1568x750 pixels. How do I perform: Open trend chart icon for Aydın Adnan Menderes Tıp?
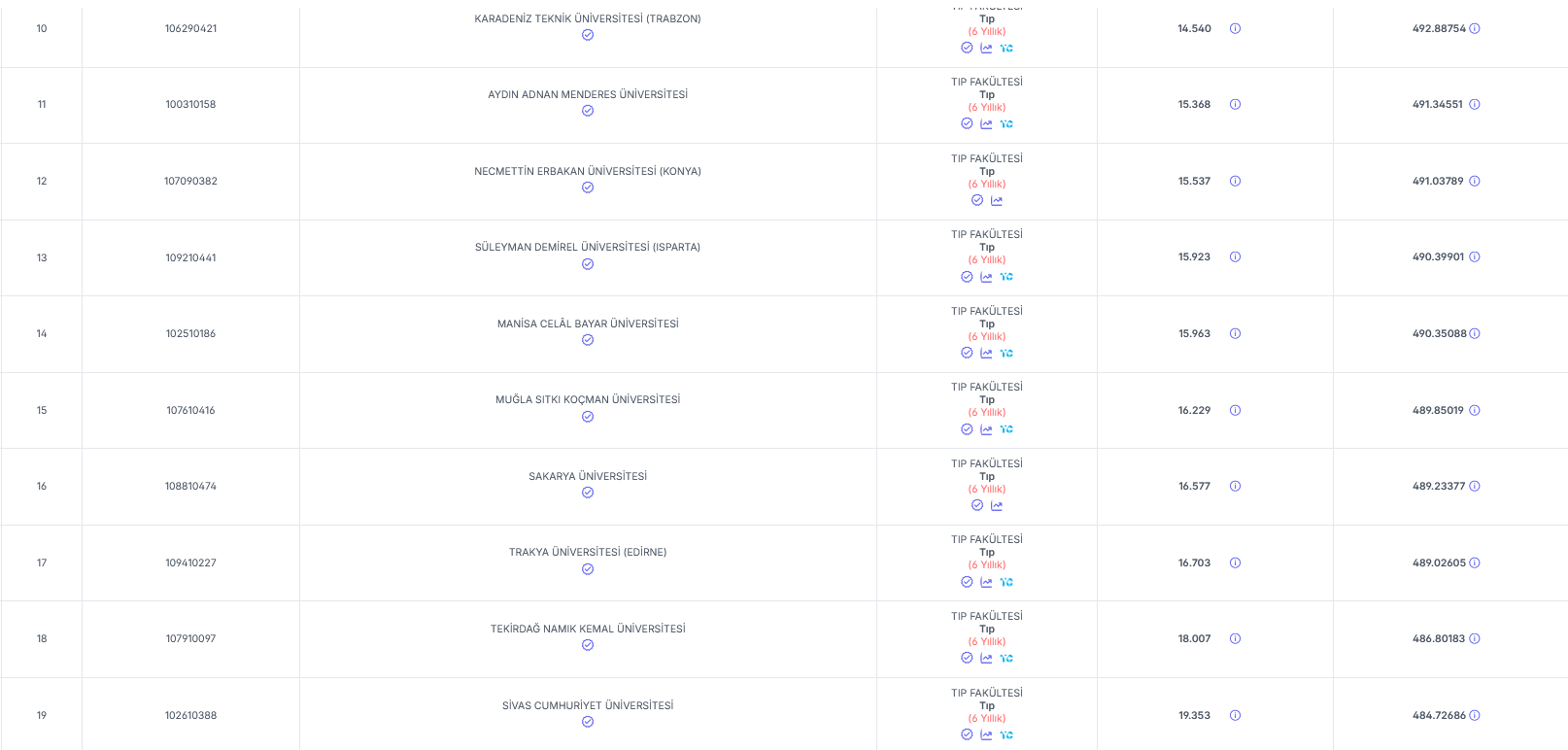pos(986,124)
